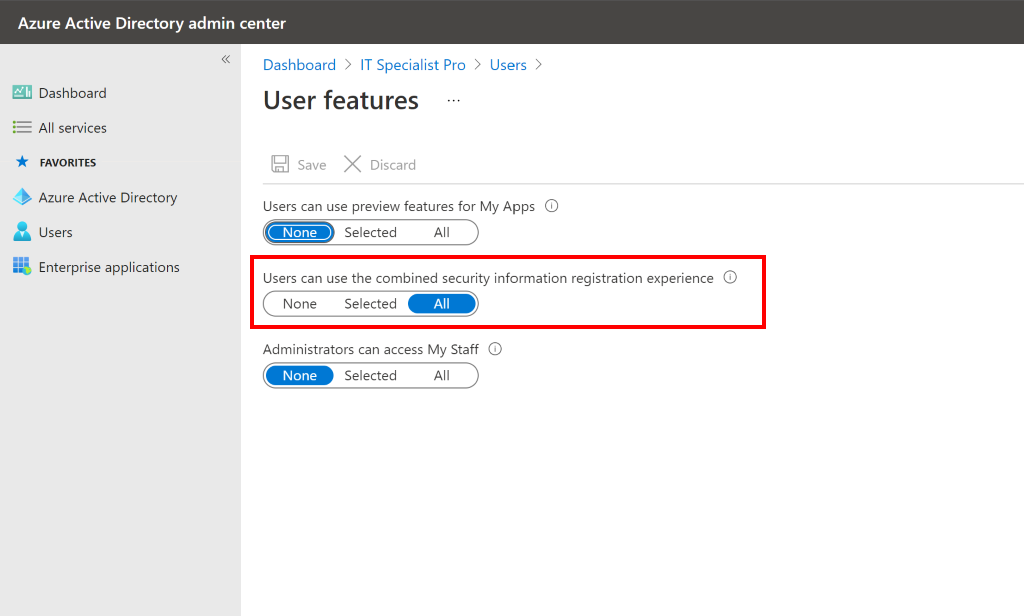This screenshot has height=616, width=1024.
Task: Click the All services list icon
Action: click(x=22, y=127)
